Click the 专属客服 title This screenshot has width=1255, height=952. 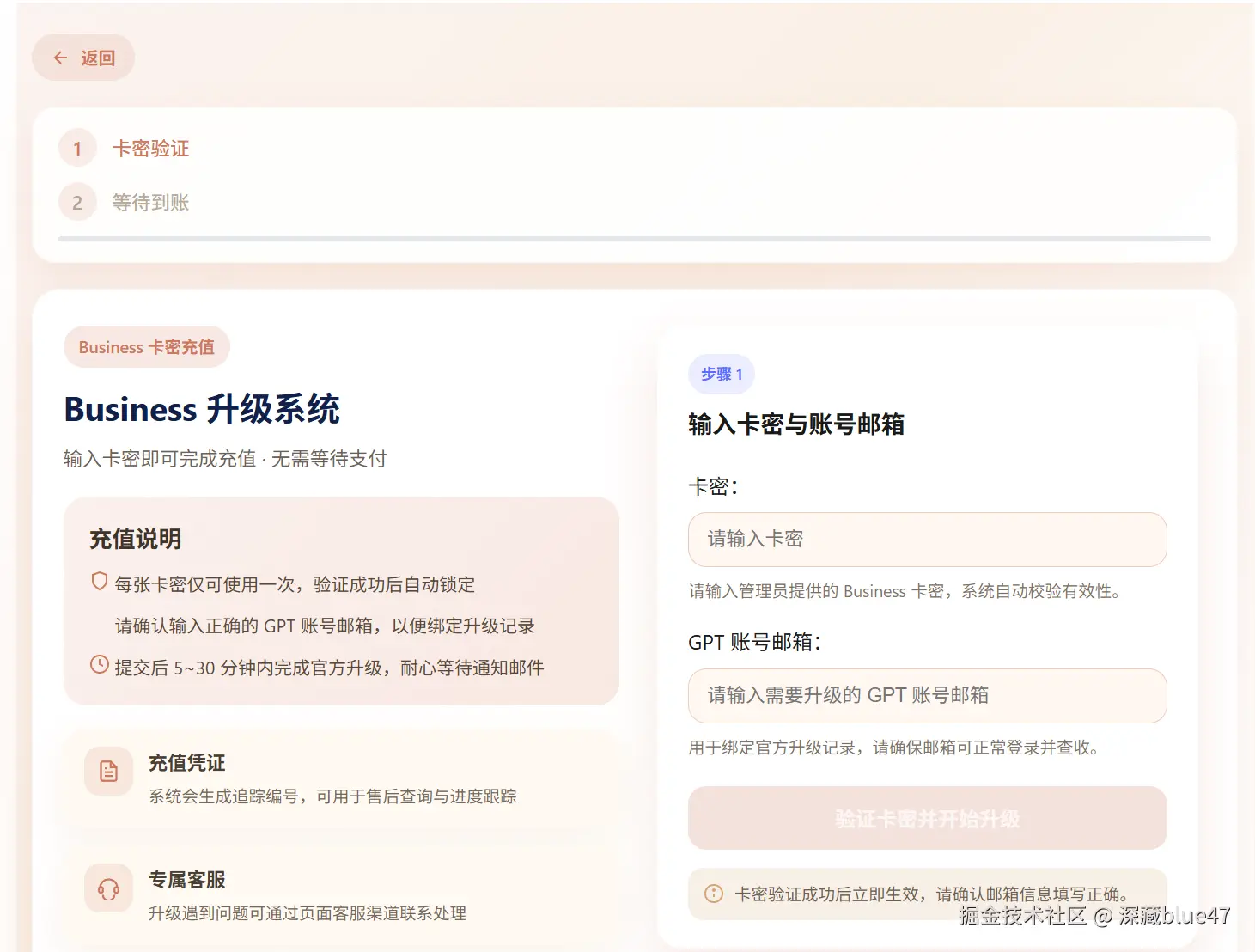point(187,880)
